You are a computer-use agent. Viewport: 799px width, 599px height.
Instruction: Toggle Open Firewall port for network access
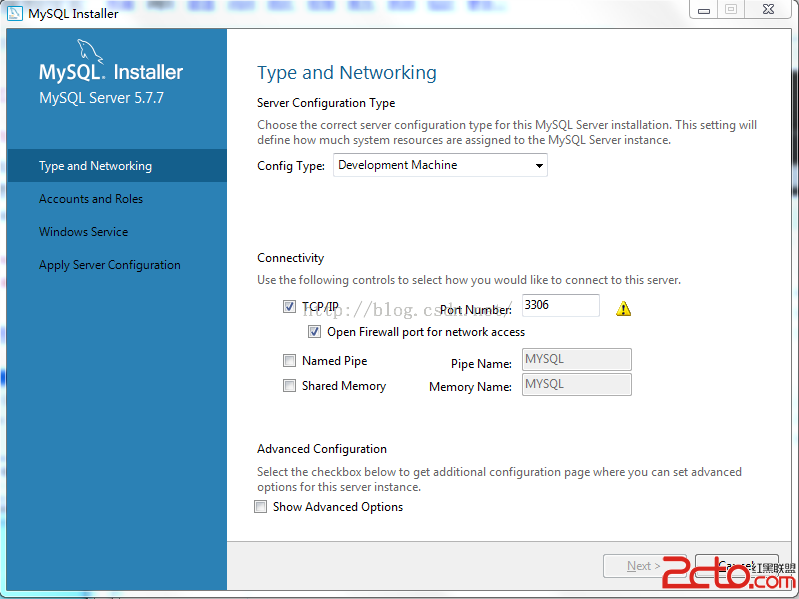315,332
